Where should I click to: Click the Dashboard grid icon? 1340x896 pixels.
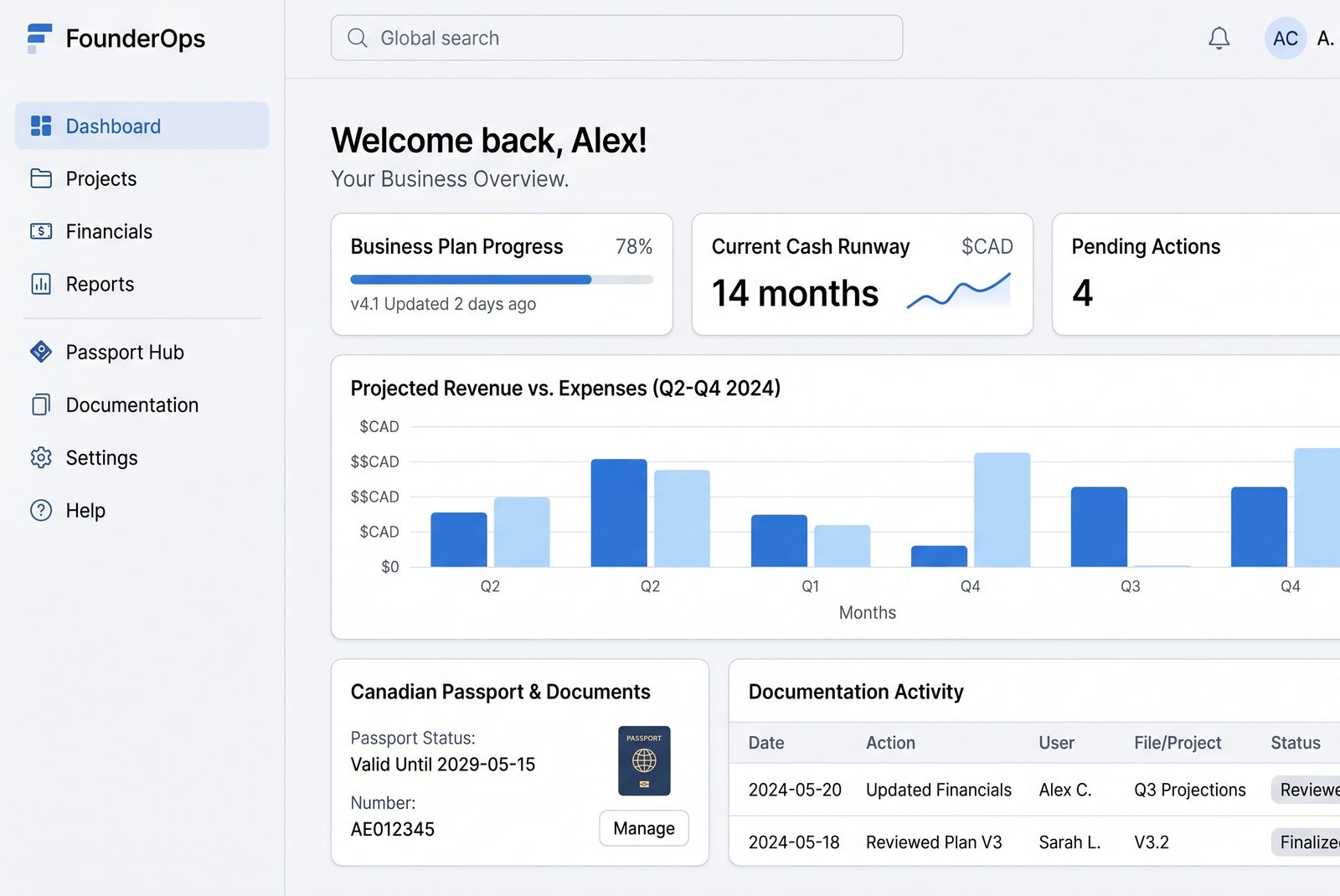(x=41, y=126)
